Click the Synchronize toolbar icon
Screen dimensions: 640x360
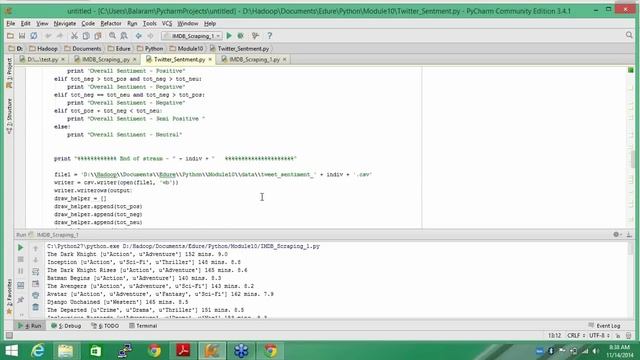tap(33, 36)
